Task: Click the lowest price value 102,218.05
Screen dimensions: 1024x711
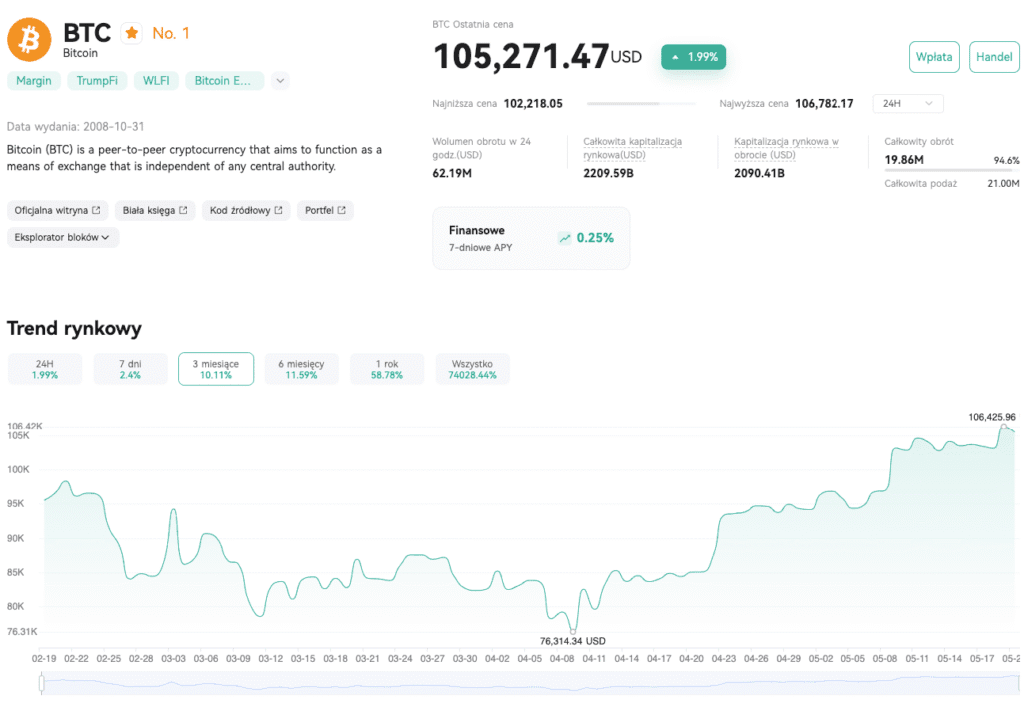Action: pos(533,104)
